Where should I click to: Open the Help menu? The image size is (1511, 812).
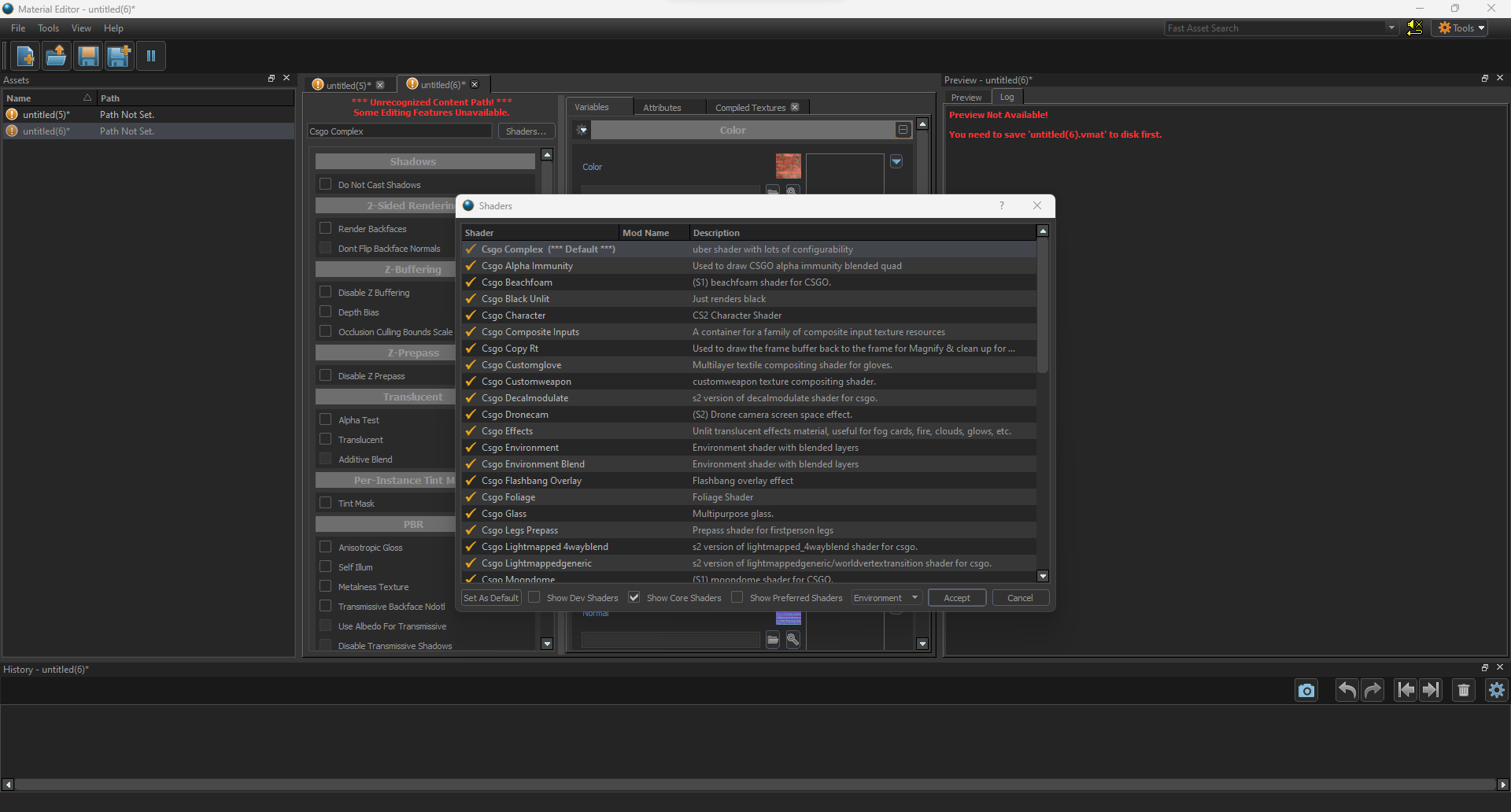click(113, 28)
